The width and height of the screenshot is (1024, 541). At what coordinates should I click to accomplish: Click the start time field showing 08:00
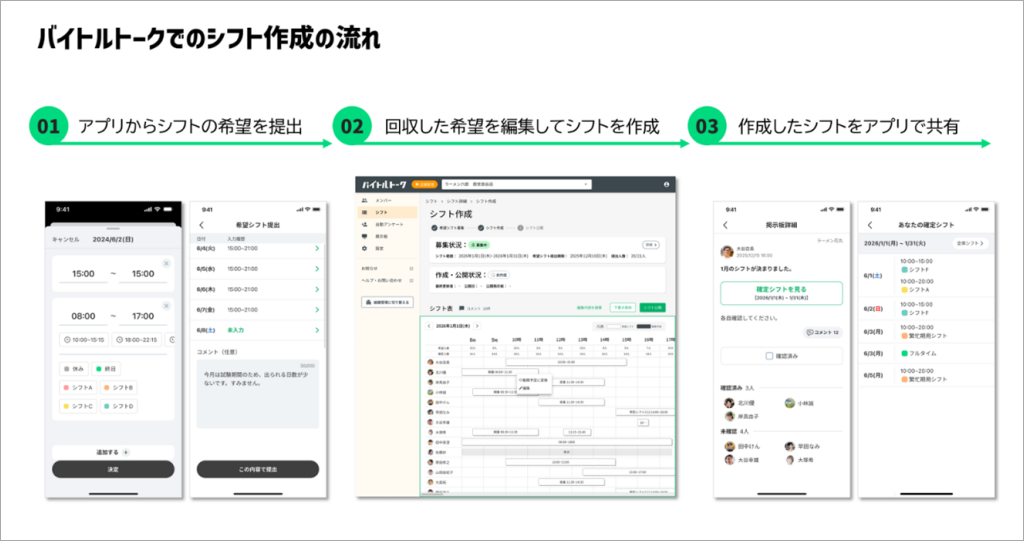click(84, 316)
